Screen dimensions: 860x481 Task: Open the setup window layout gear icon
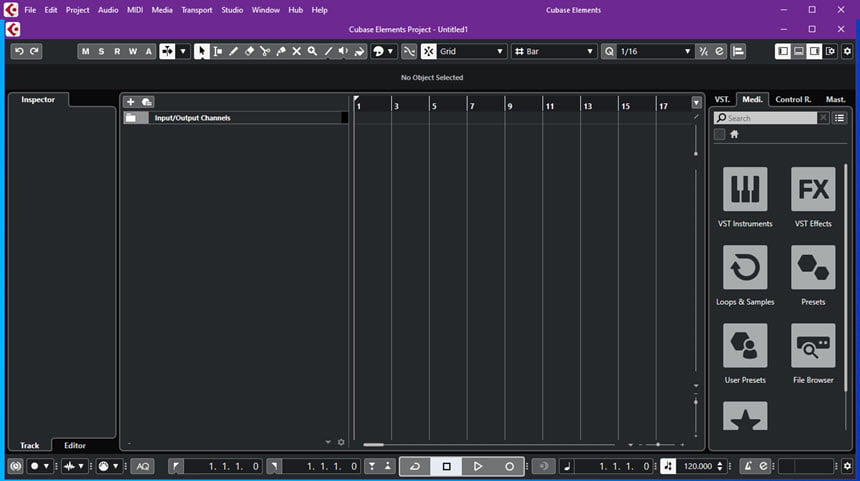pos(830,52)
